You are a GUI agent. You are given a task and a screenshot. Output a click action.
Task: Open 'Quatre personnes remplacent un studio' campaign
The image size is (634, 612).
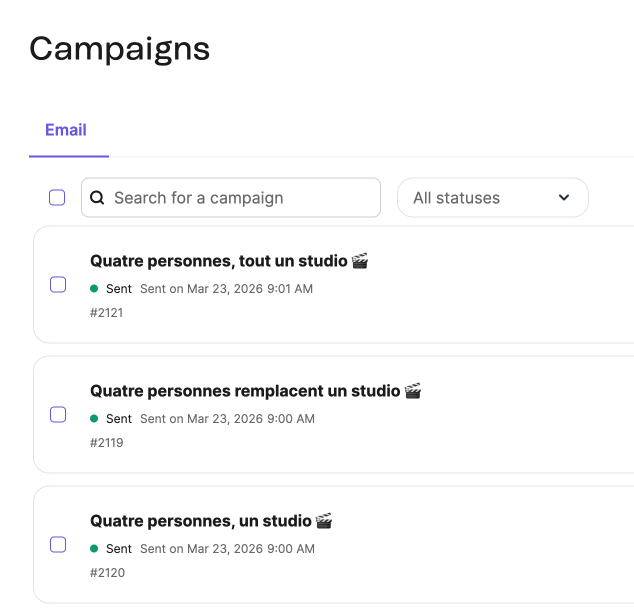(x=246, y=391)
